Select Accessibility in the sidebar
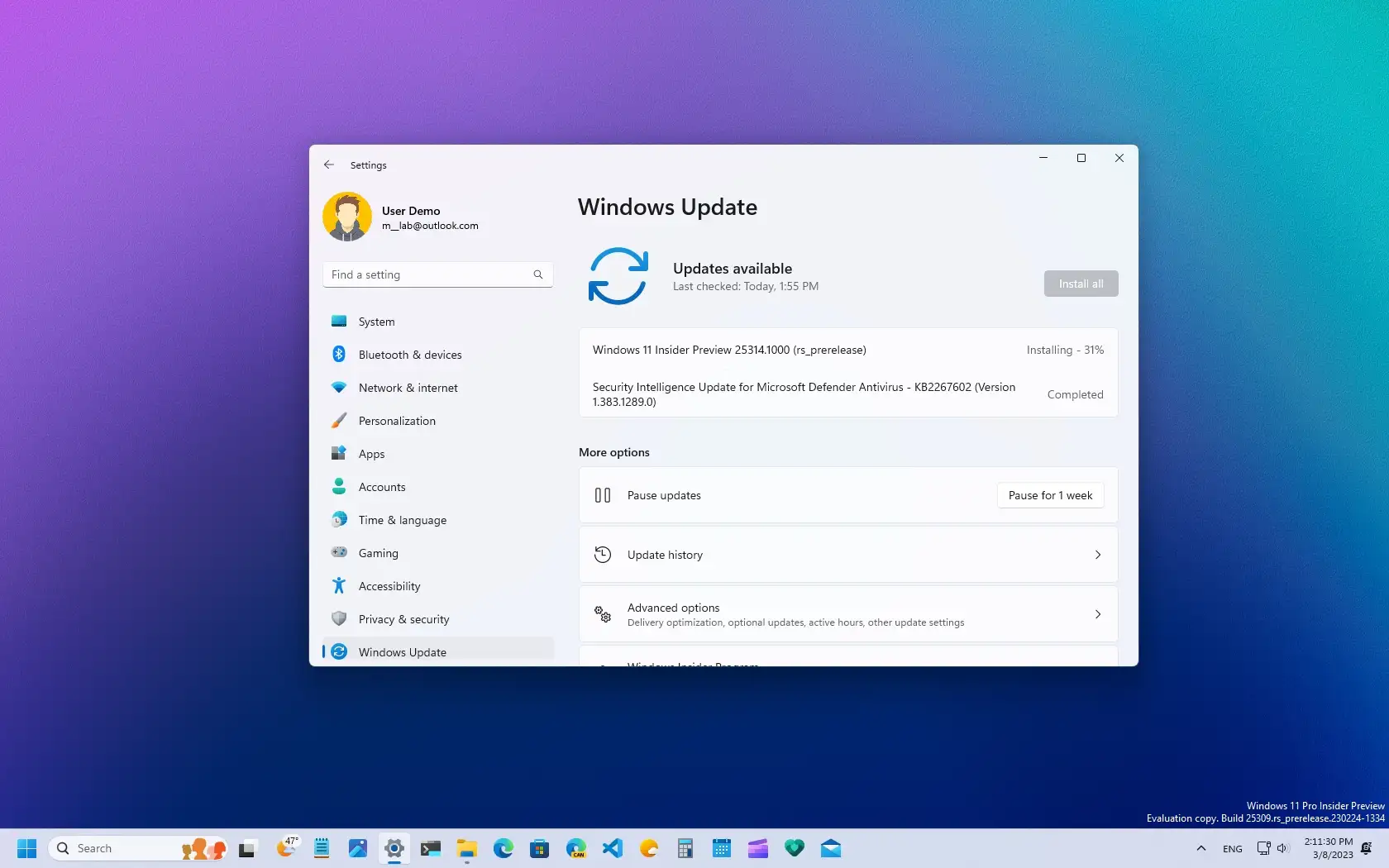Image resolution: width=1389 pixels, height=868 pixels. point(437,586)
